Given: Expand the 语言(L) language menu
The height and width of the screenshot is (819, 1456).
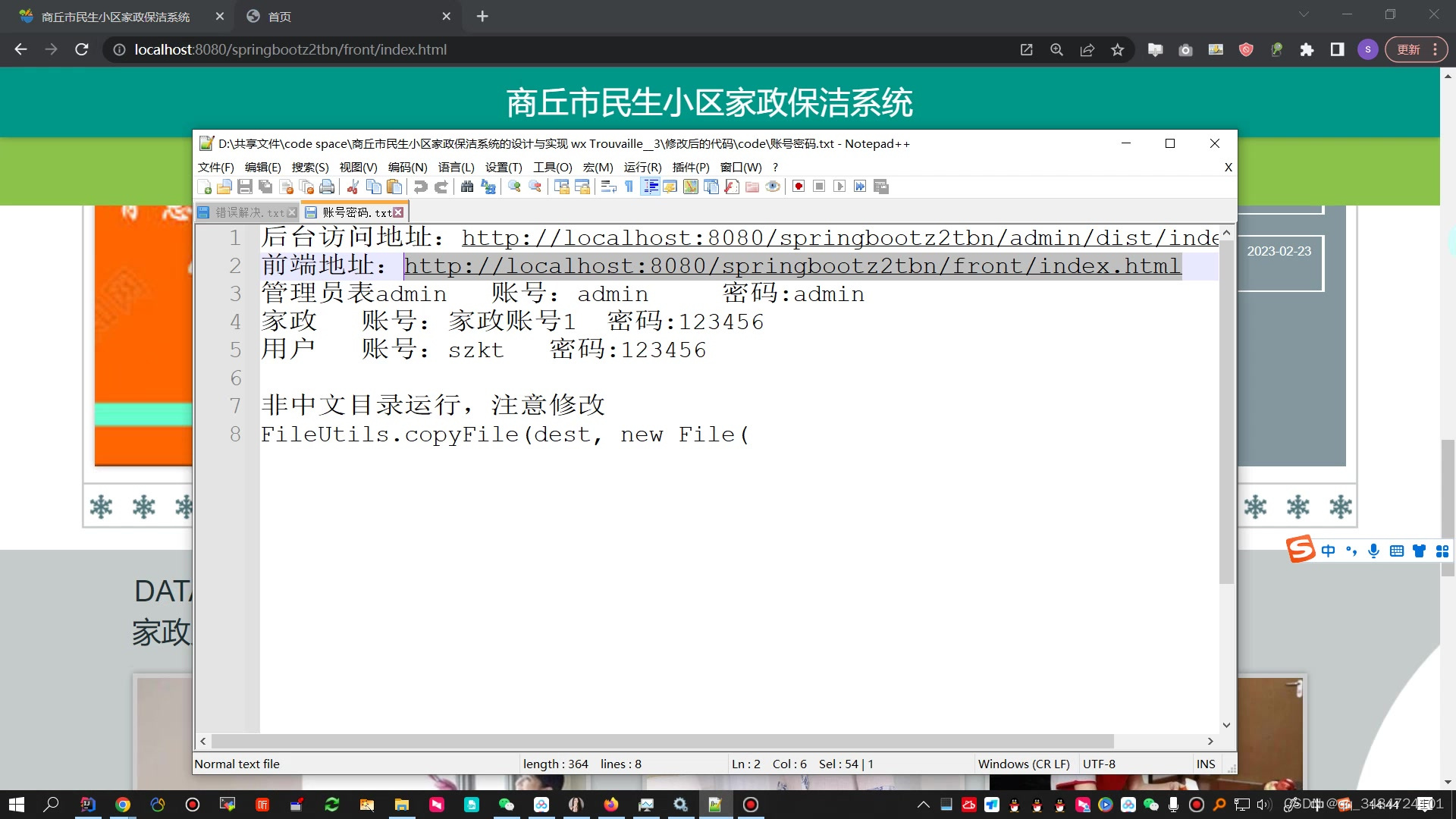Looking at the screenshot, I should point(456,167).
